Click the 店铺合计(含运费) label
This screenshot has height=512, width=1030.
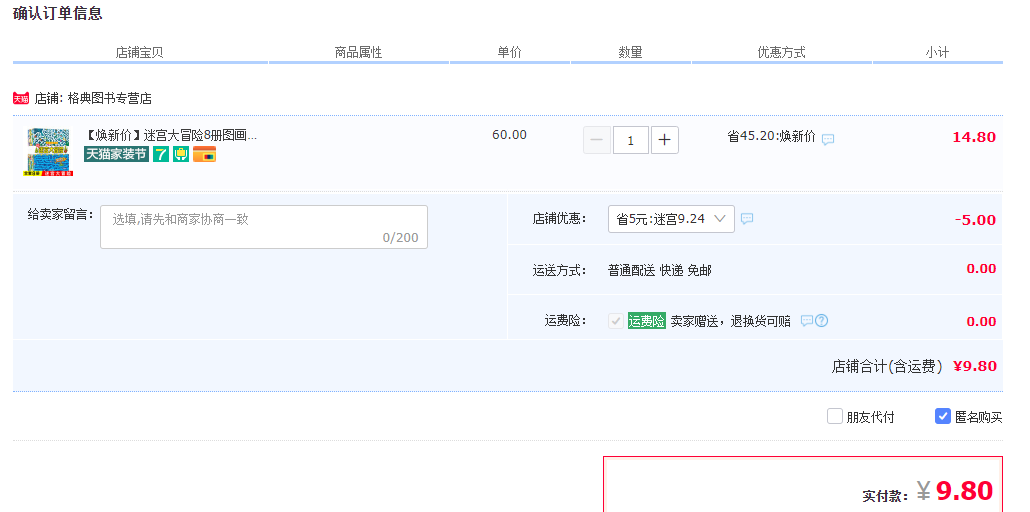(x=887, y=366)
